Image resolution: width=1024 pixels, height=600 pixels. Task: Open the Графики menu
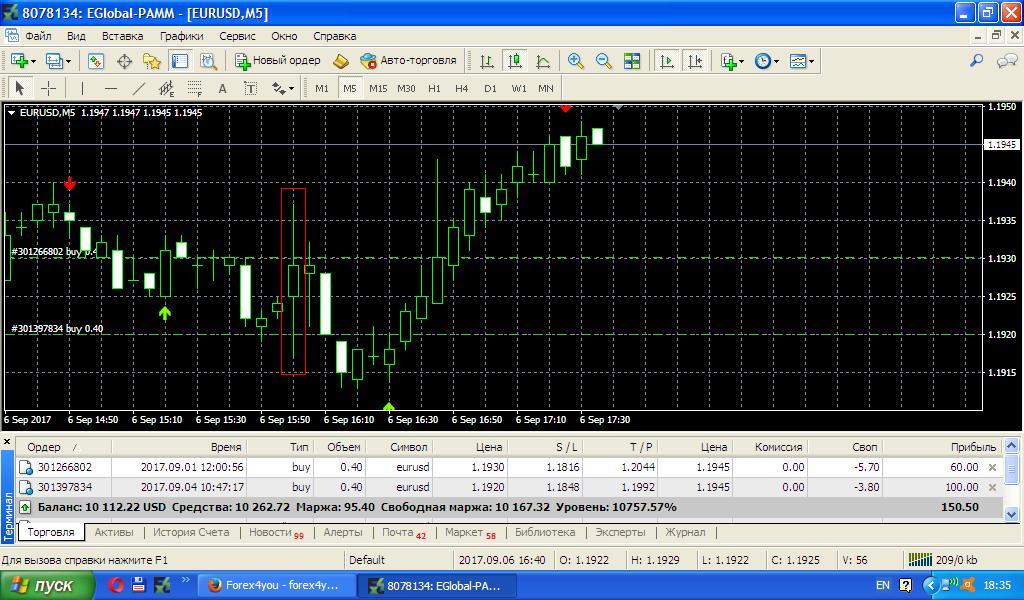[181, 36]
